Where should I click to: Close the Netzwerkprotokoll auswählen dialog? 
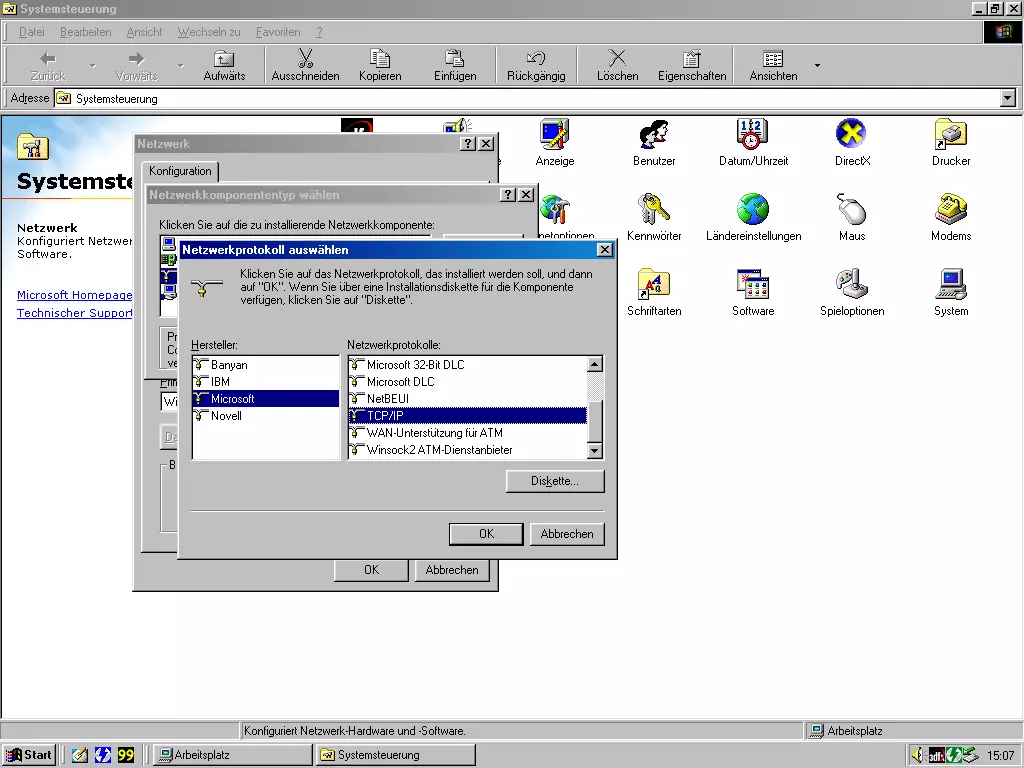(x=605, y=249)
